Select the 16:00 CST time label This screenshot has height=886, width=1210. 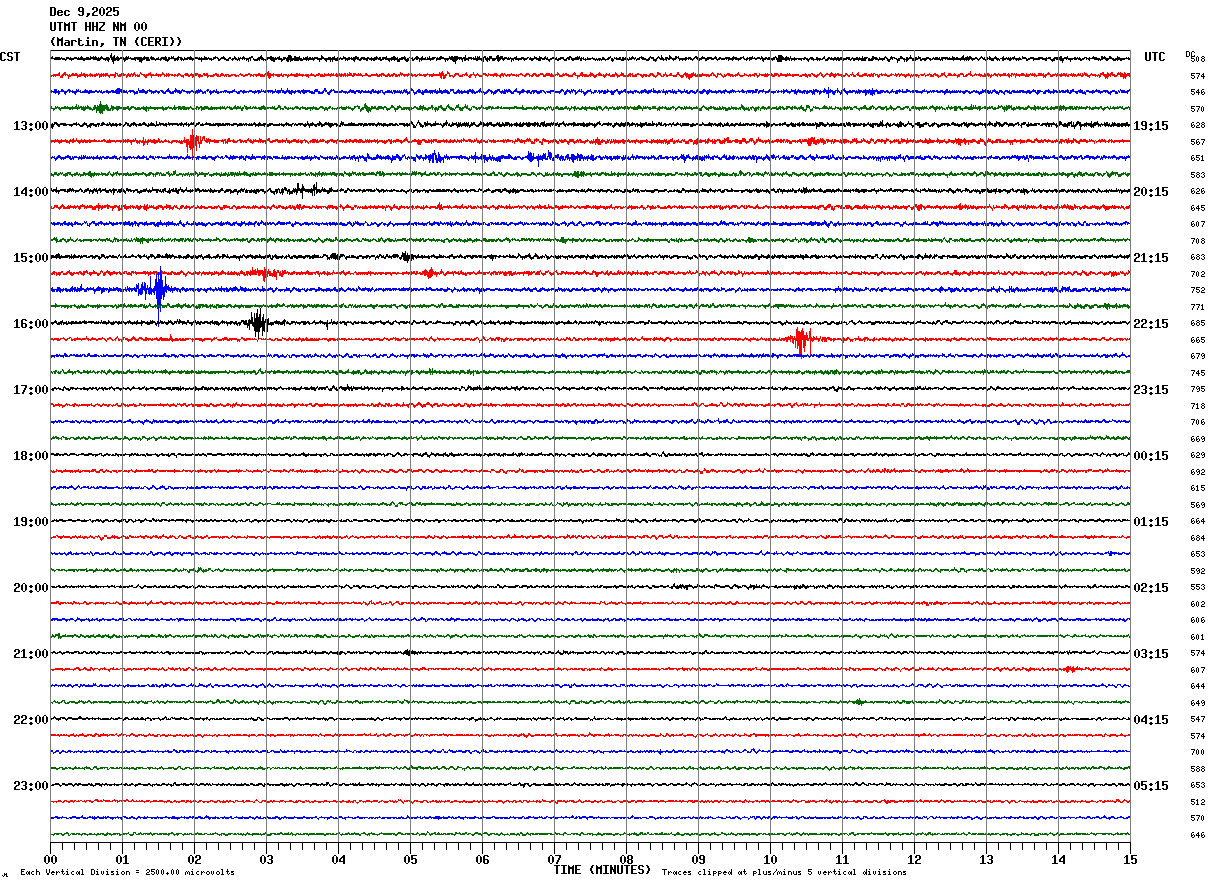pos(30,324)
